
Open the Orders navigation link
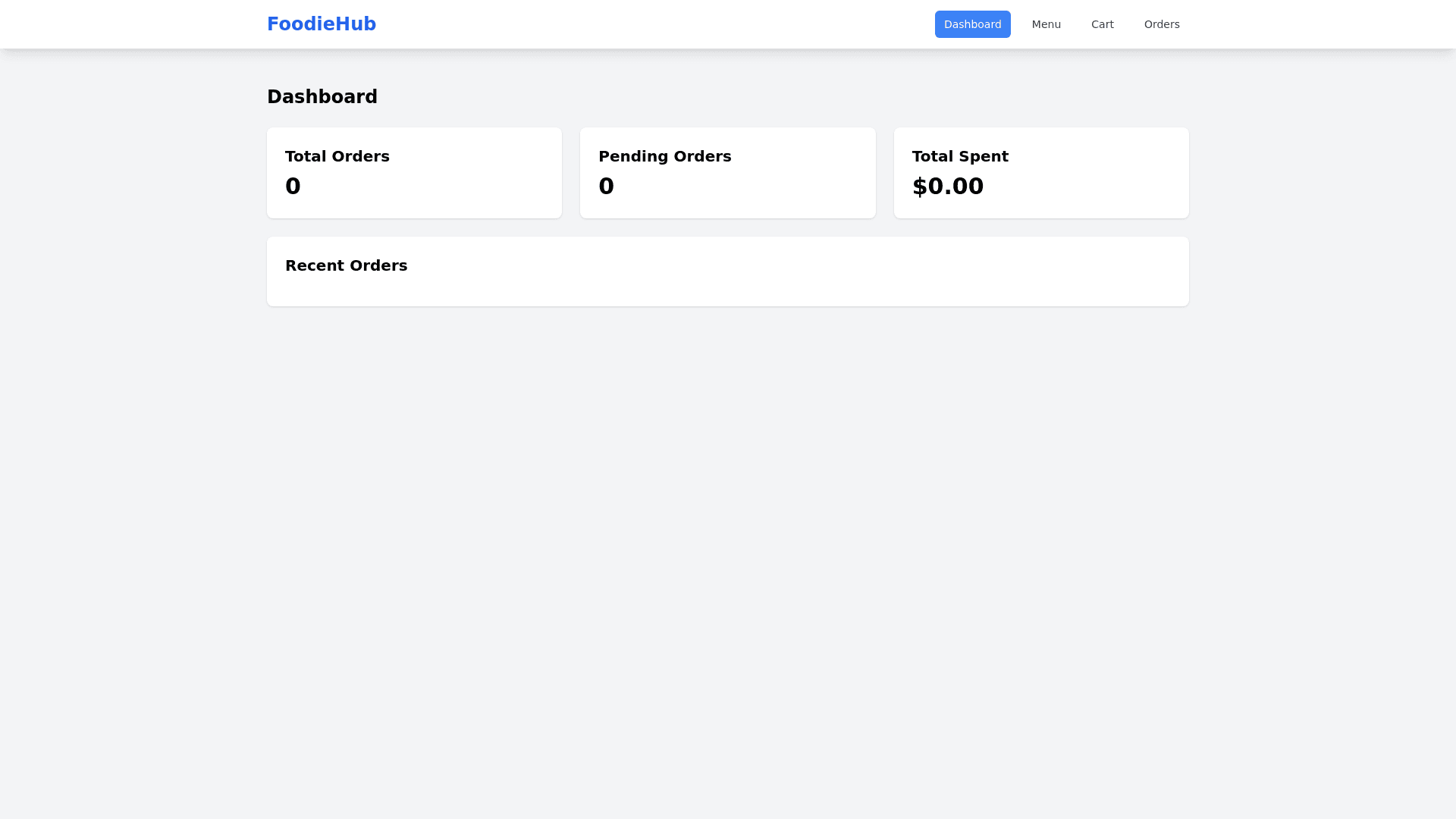[x=1161, y=24]
